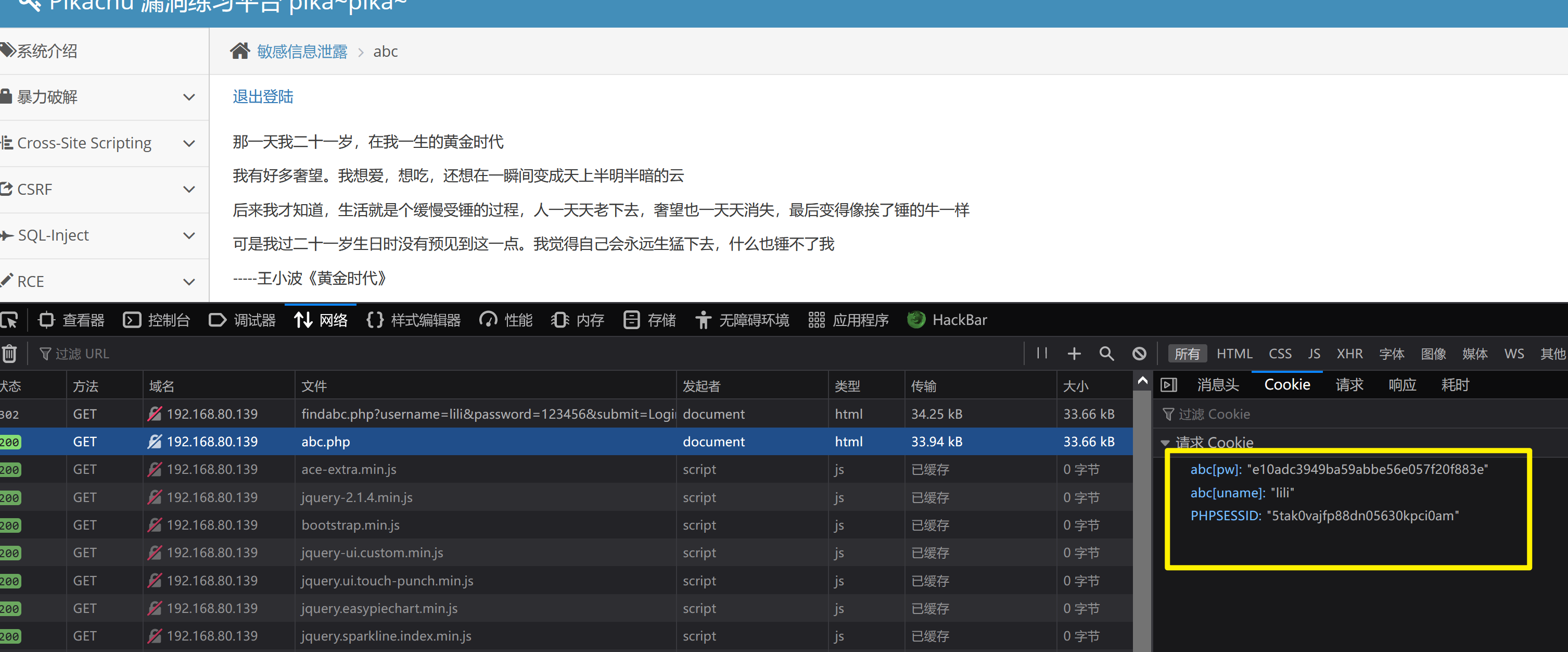
Task: Open the 无障碍环境 accessibility tab
Action: [742, 320]
